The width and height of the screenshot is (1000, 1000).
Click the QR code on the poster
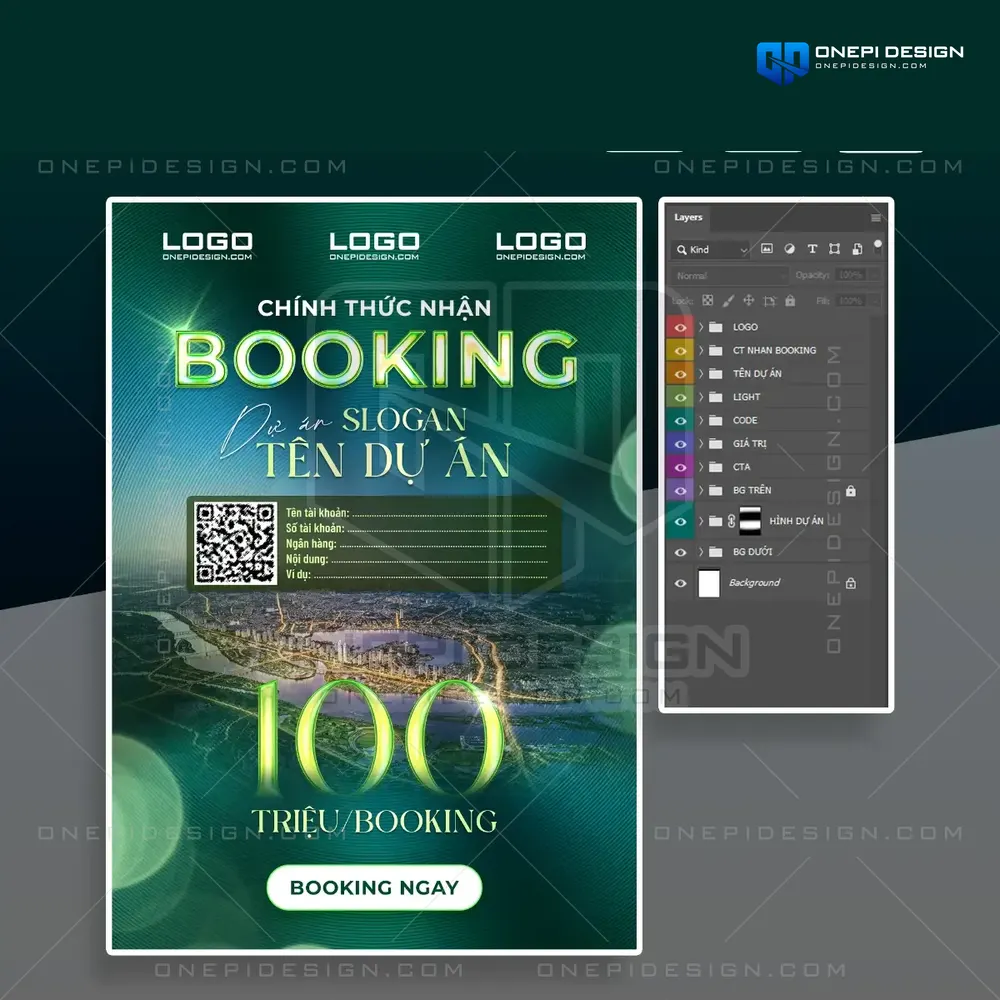pyautogui.click(x=235, y=543)
